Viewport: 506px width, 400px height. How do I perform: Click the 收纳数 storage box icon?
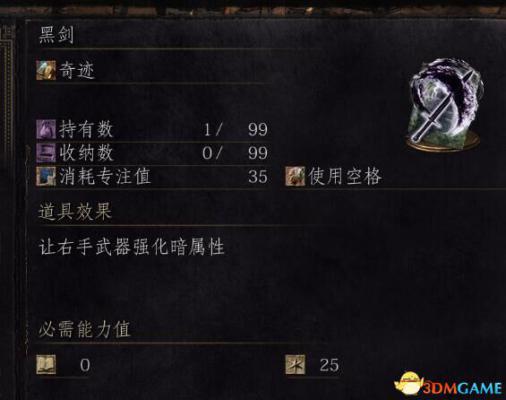[46, 153]
